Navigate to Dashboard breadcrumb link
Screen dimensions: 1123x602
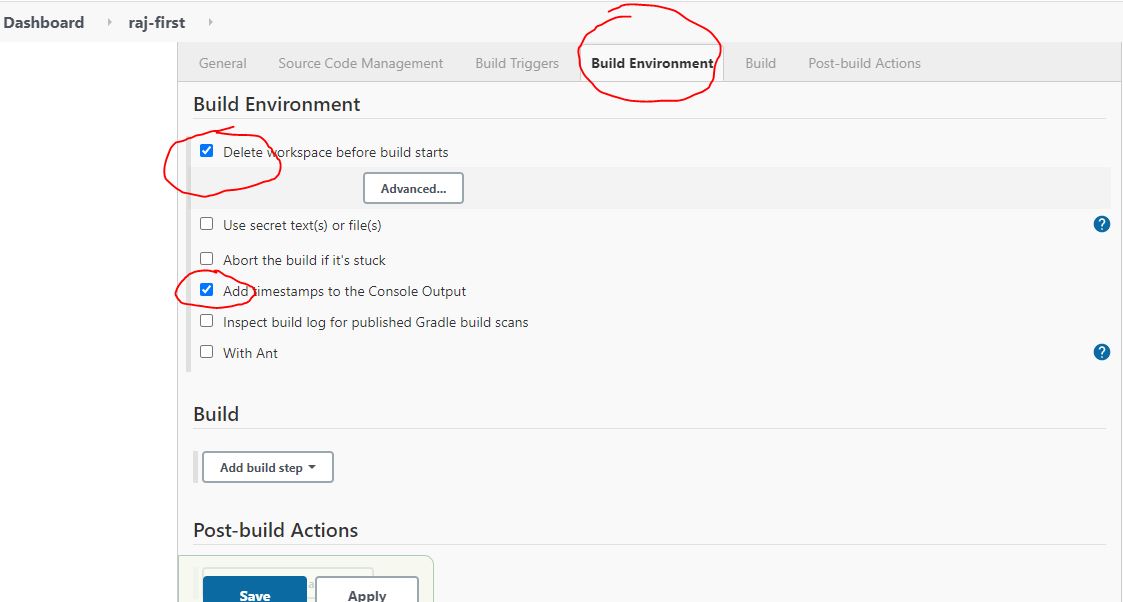tap(44, 22)
